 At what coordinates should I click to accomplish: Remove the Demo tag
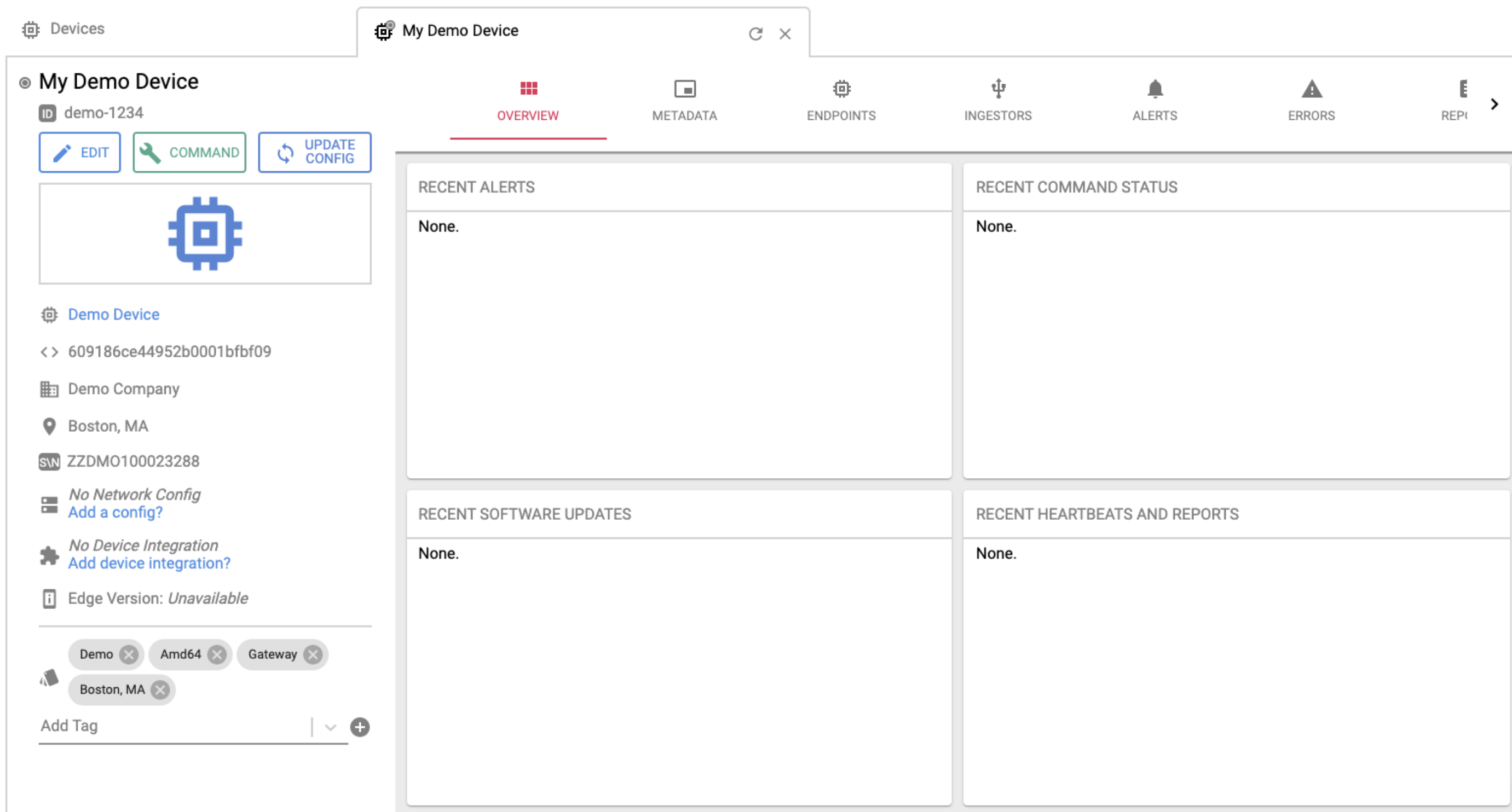pyautogui.click(x=129, y=654)
